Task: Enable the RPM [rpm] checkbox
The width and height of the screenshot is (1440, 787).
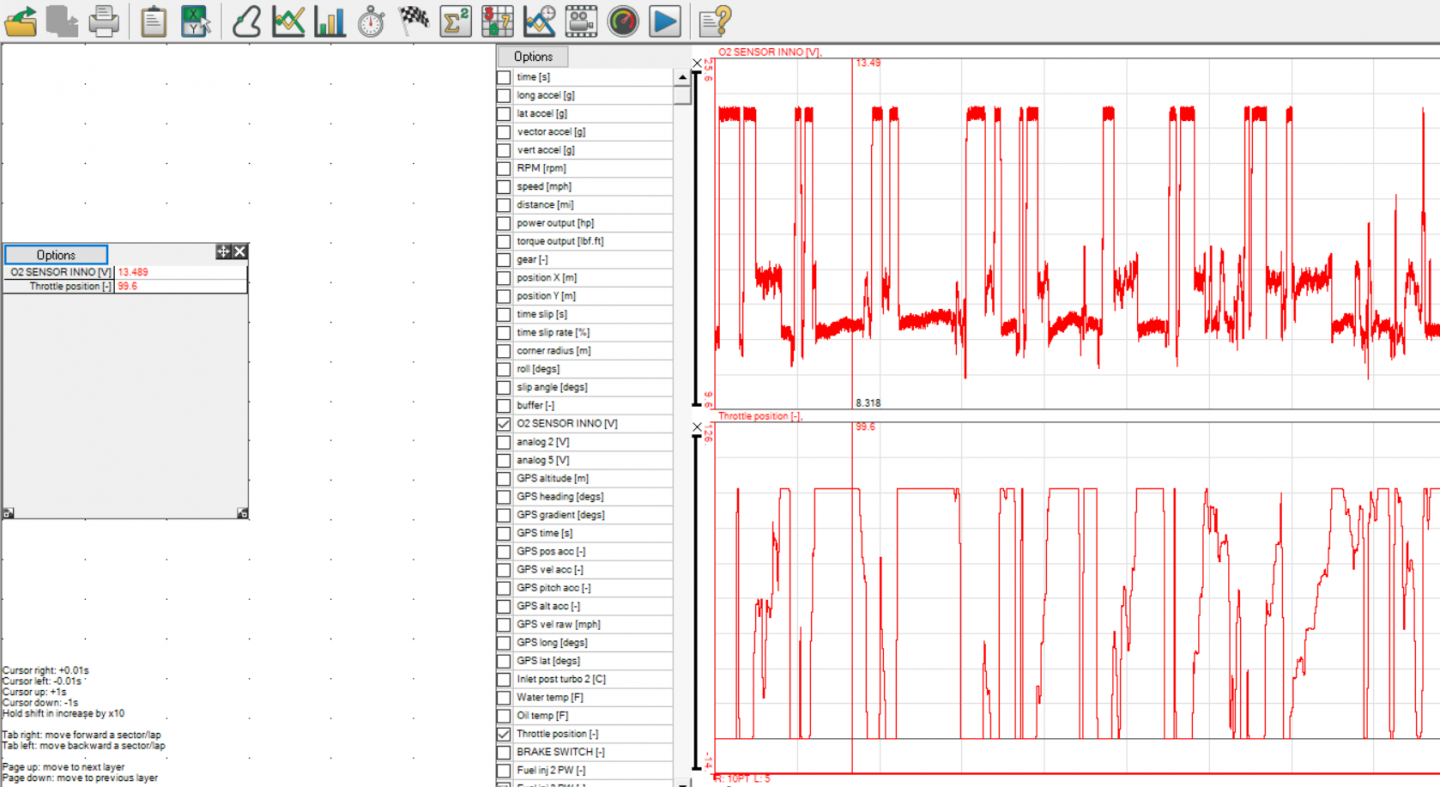Action: (504, 169)
